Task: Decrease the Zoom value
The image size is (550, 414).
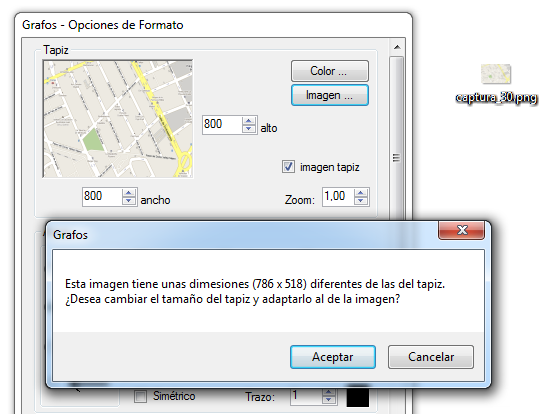Action: point(361,201)
